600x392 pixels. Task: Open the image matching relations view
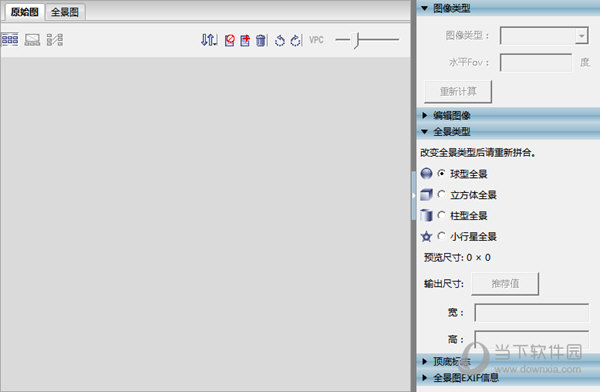55,40
